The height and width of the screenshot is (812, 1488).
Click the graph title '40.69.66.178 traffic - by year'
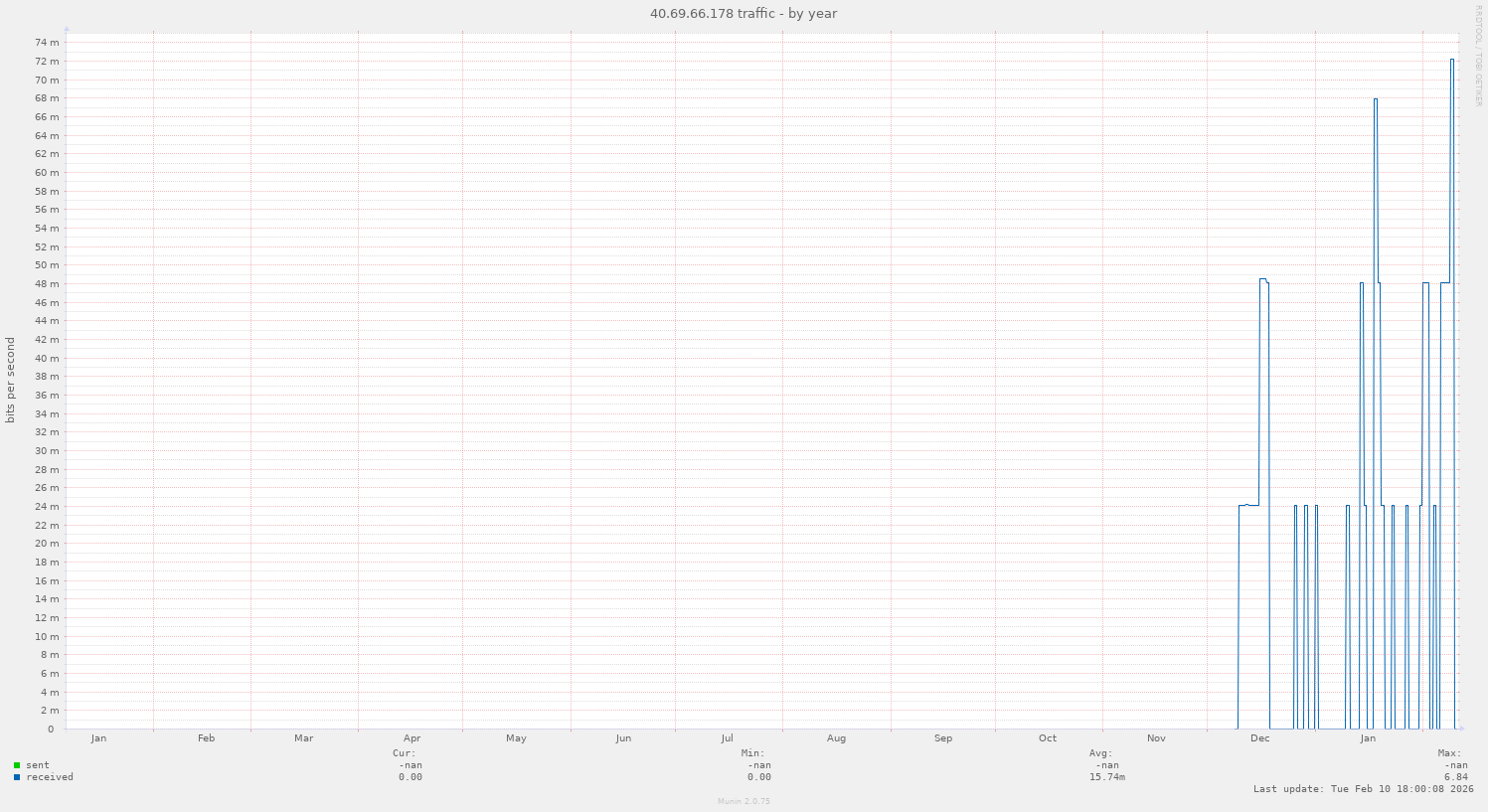[744, 14]
